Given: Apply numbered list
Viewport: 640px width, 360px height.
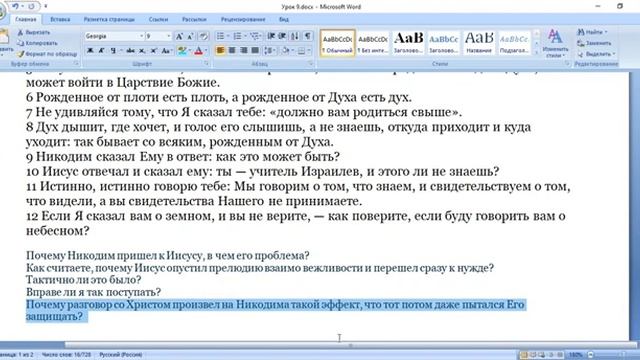Looking at the screenshot, I should pos(237,36).
